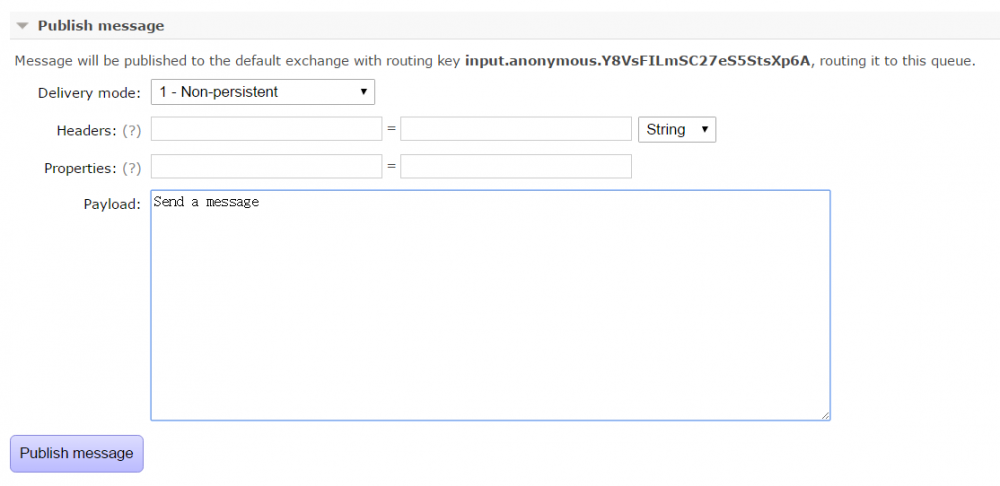Open the Headers (?) help hint
Image resolution: width=1000 pixels, height=486 pixels.
tap(131, 130)
